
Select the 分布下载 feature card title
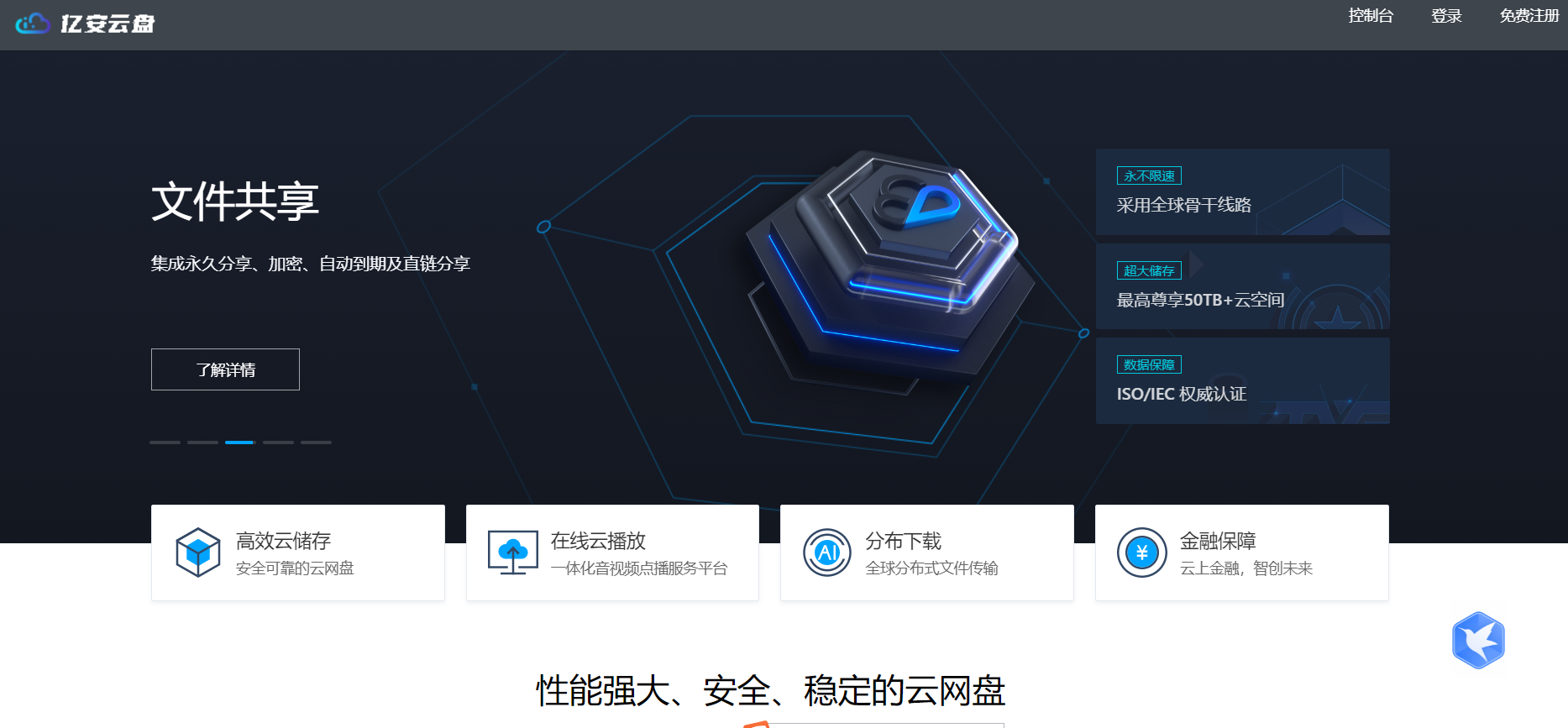tap(904, 541)
